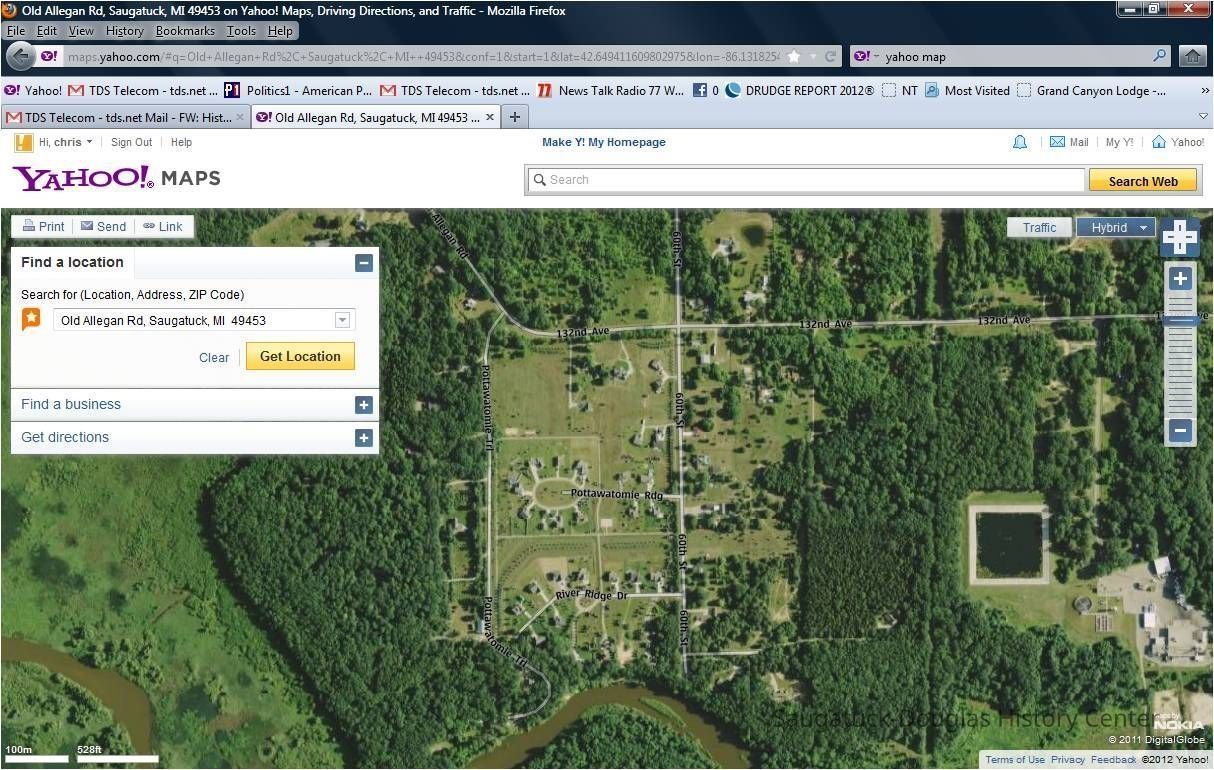Expand the Get directions section
The image size is (1214, 770).
(364, 438)
